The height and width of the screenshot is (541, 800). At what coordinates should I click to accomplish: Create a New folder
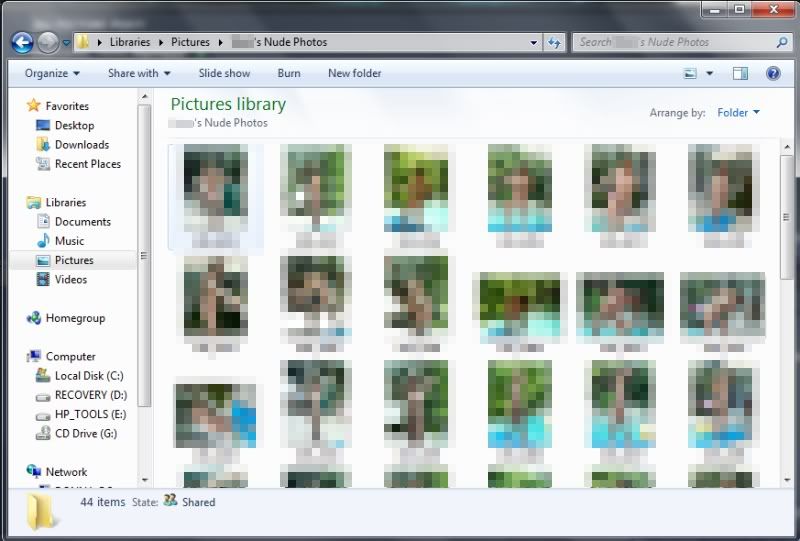pyautogui.click(x=355, y=73)
